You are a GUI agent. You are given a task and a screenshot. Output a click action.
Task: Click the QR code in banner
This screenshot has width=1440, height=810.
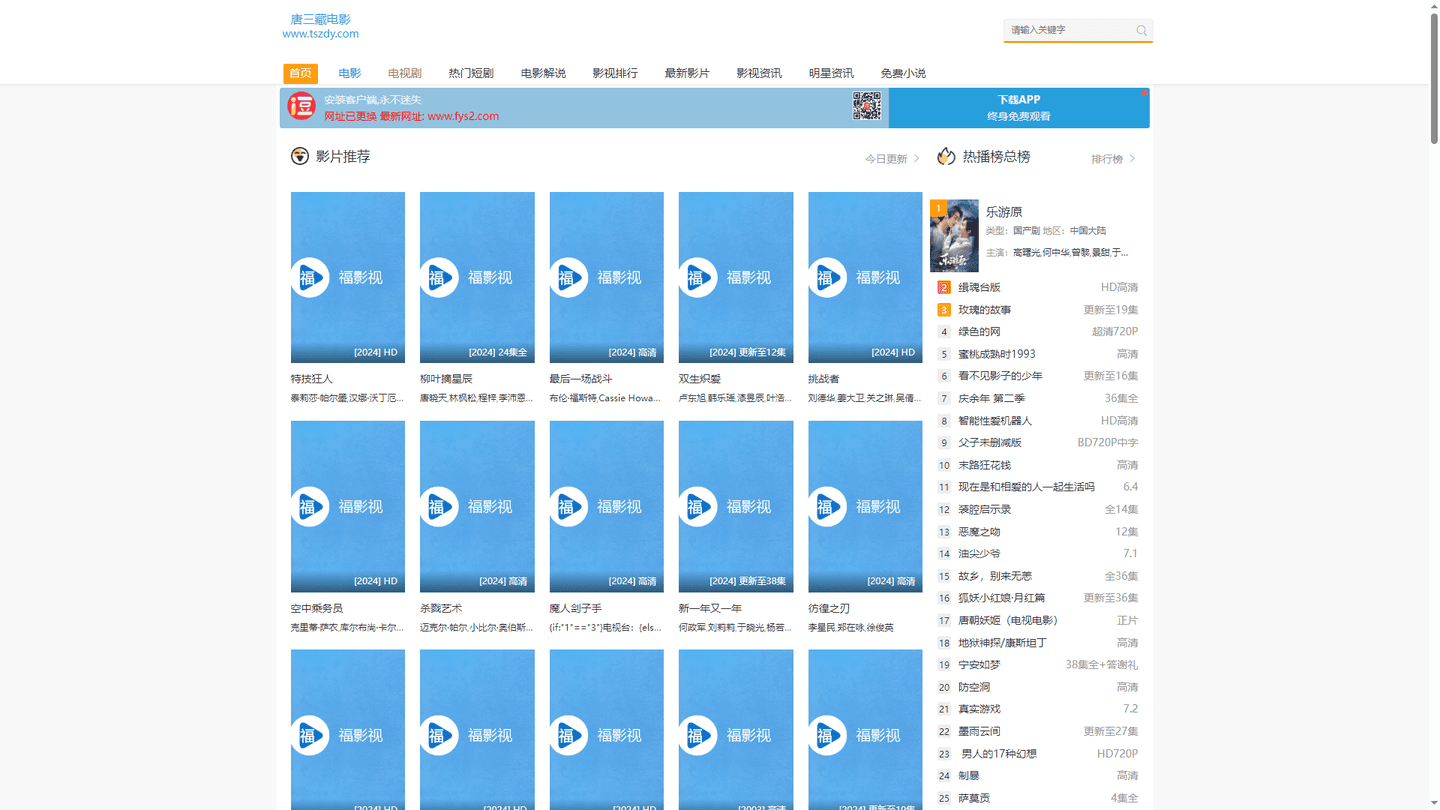pos(866,106)
